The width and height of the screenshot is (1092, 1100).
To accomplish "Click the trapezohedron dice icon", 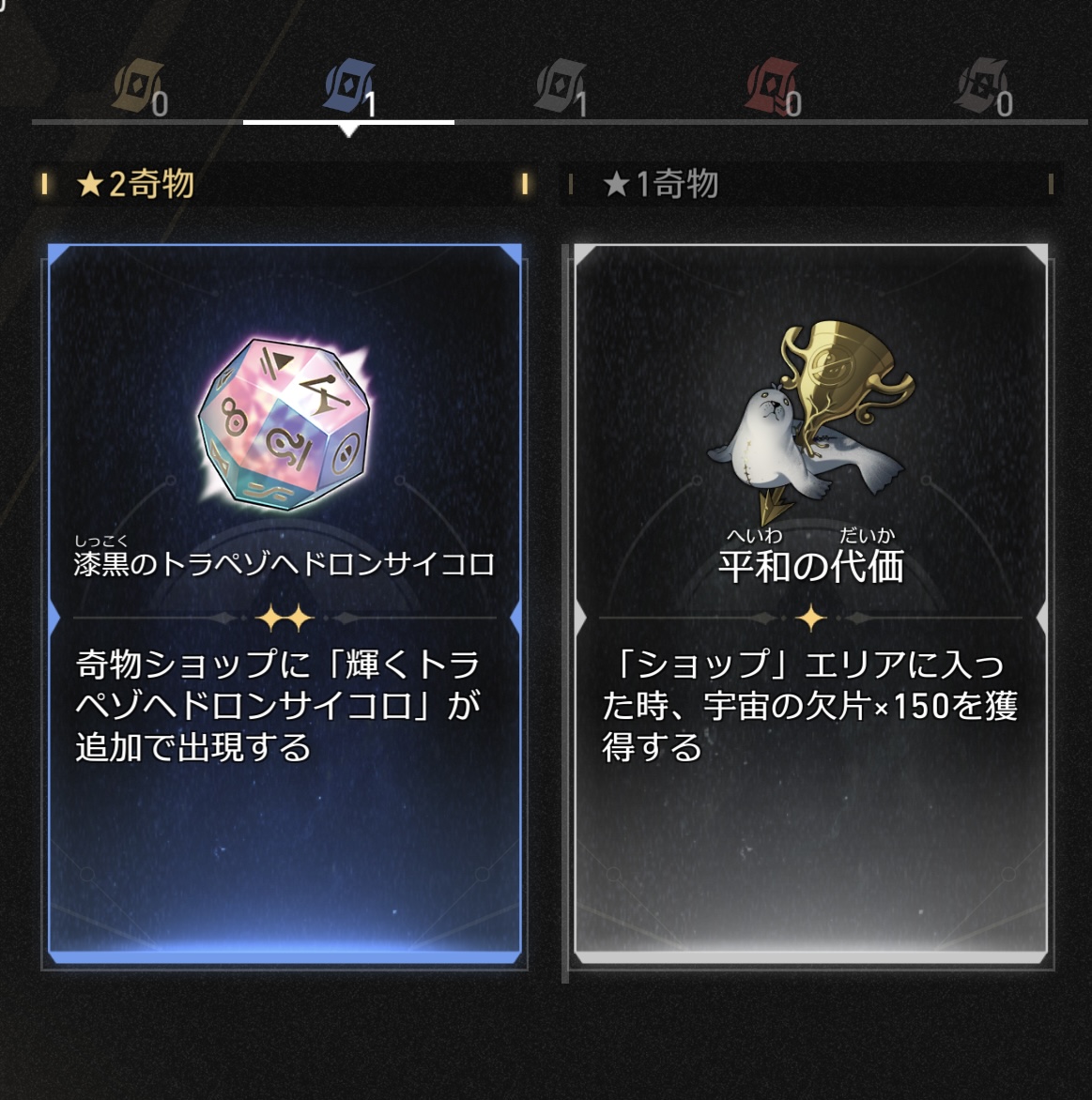I will pos(285,423).
